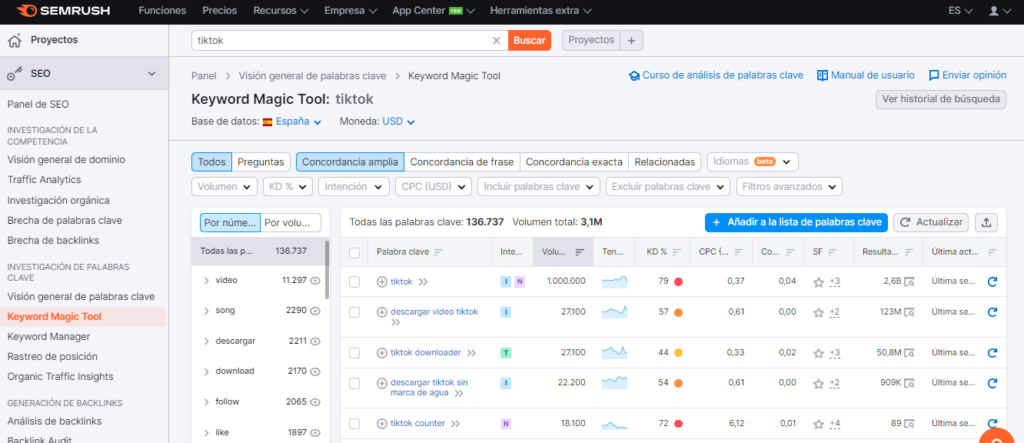
Task: Select Concordancia de frase tab
Action: coord(462,161)
